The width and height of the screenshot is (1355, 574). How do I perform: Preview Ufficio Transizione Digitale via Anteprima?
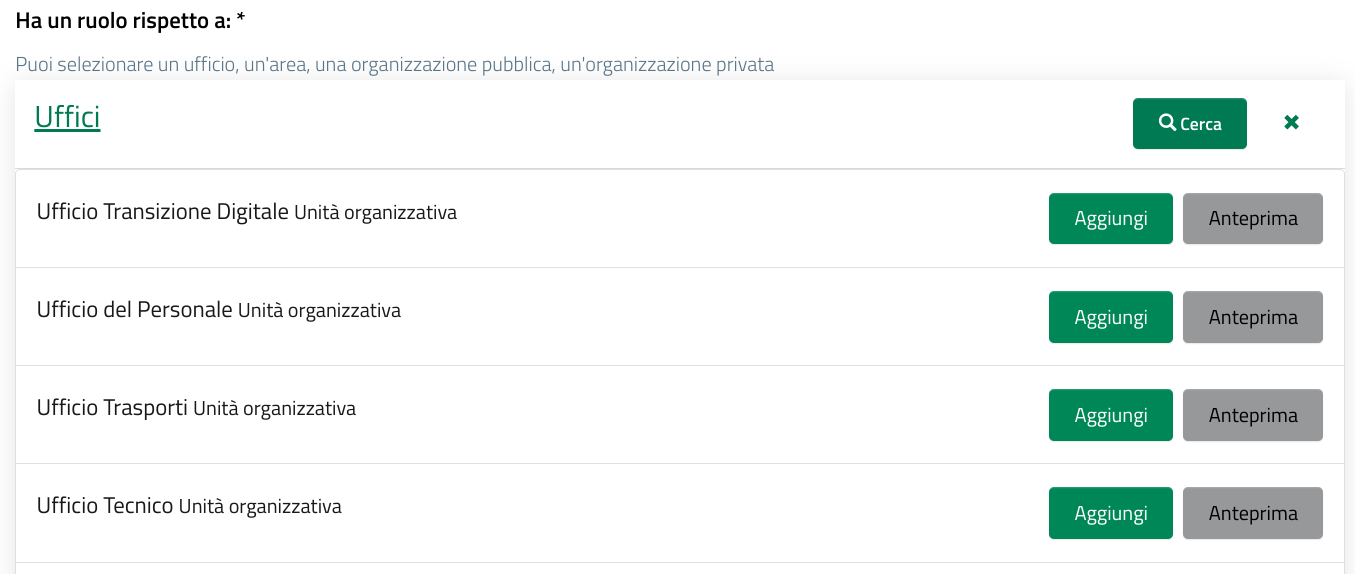1253,218
